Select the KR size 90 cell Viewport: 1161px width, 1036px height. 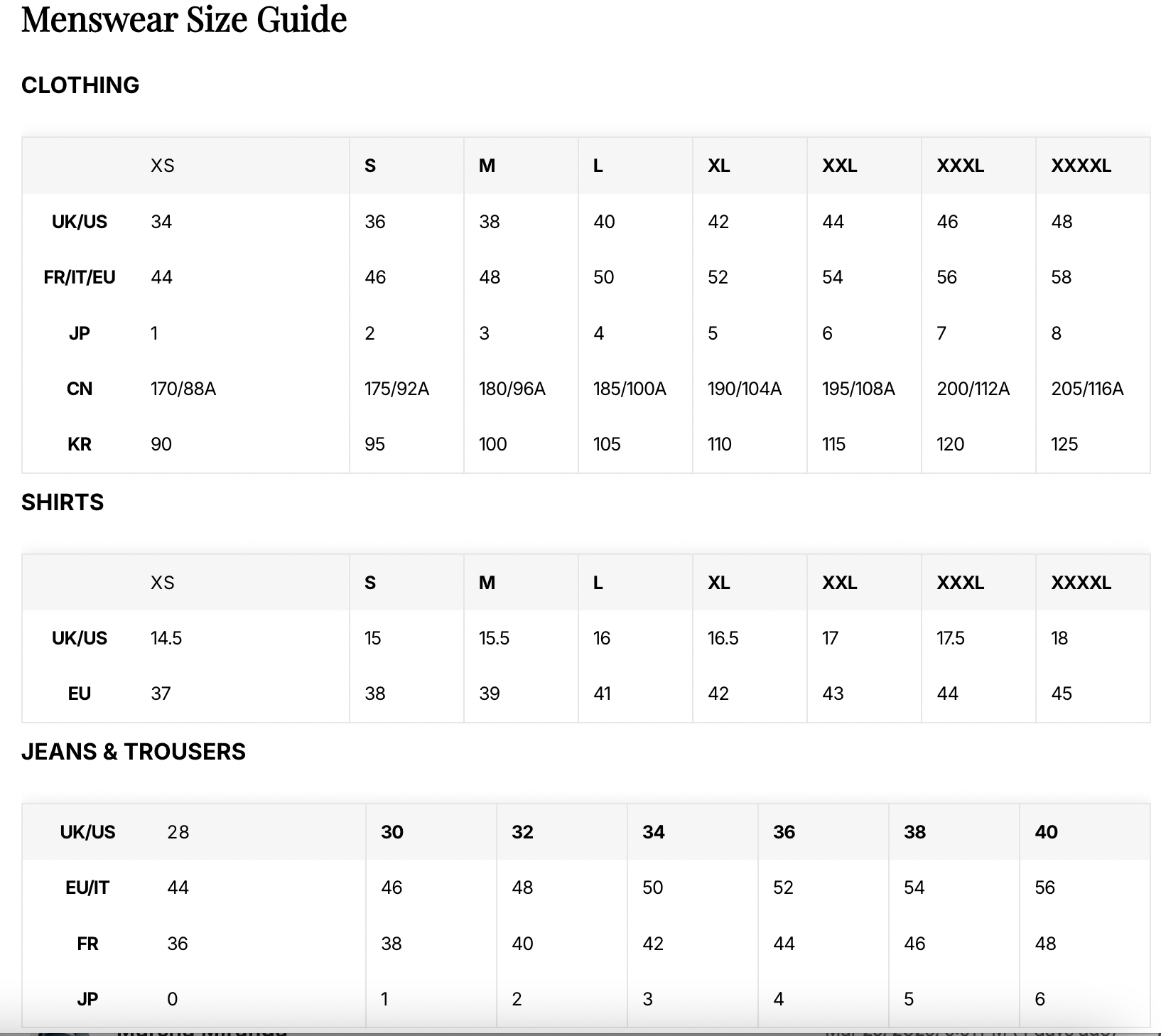pos(161,444)
